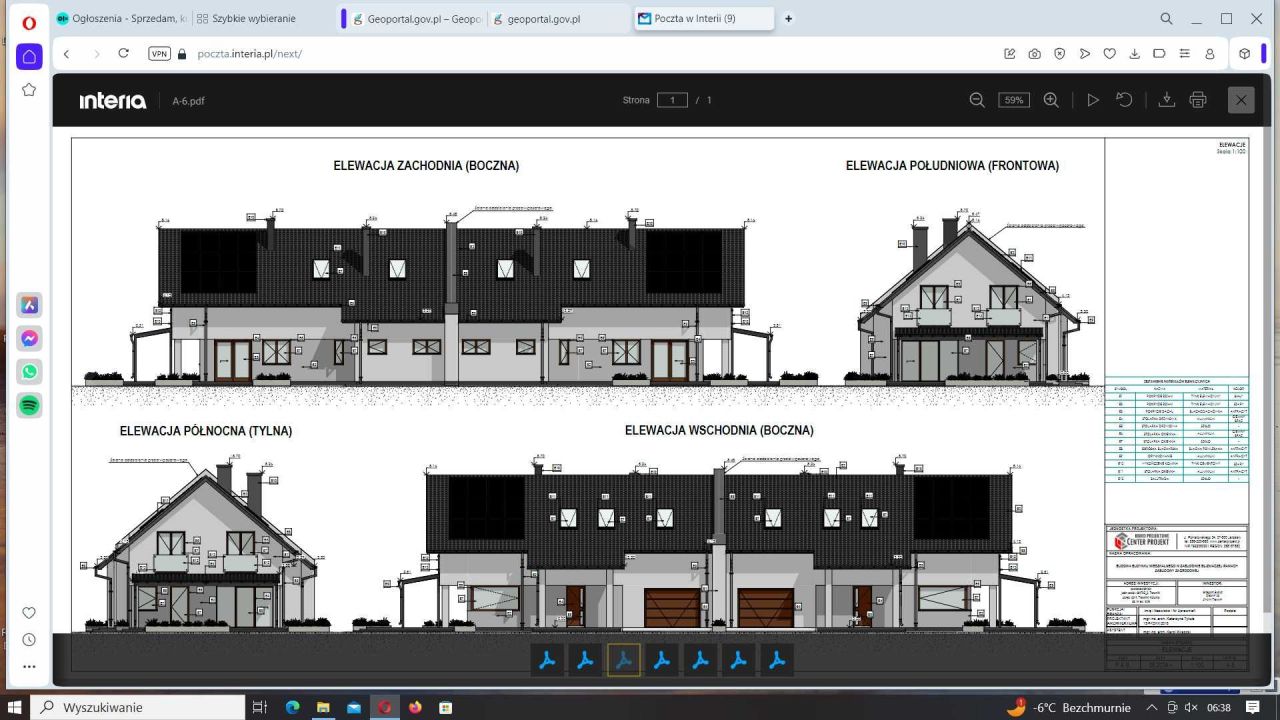Start the PDF slideshow play button
The image size is (1280, 720).
tap(1093, 100)
